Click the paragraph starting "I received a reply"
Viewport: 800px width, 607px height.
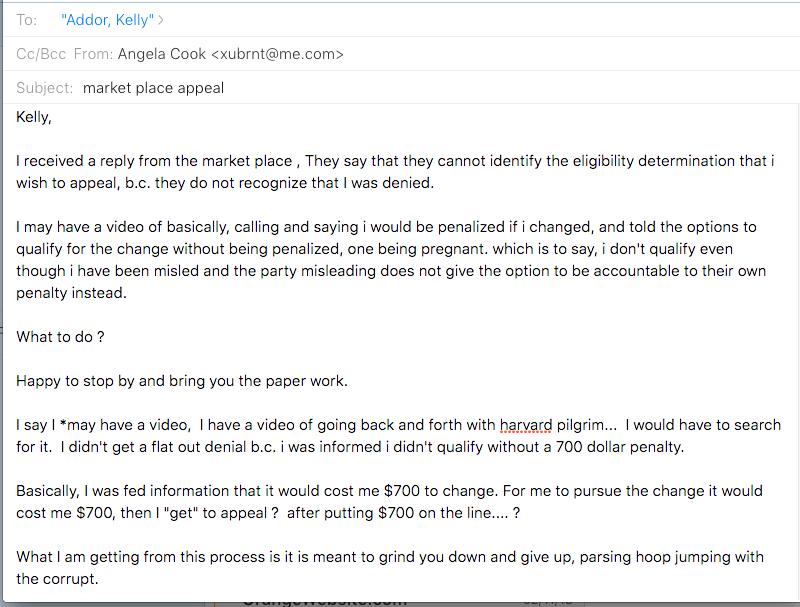[395, 172]
